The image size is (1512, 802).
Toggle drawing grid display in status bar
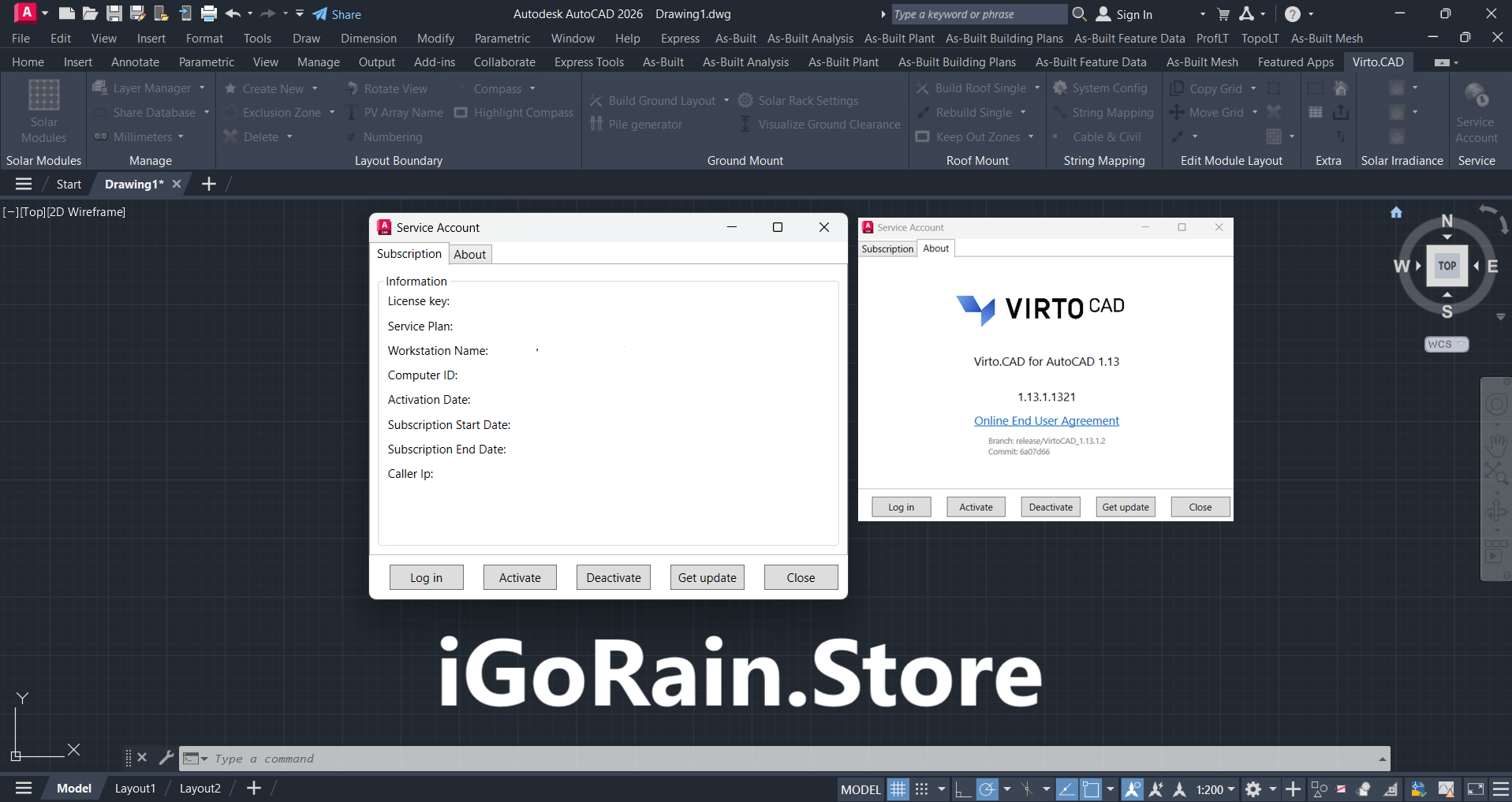898,789
